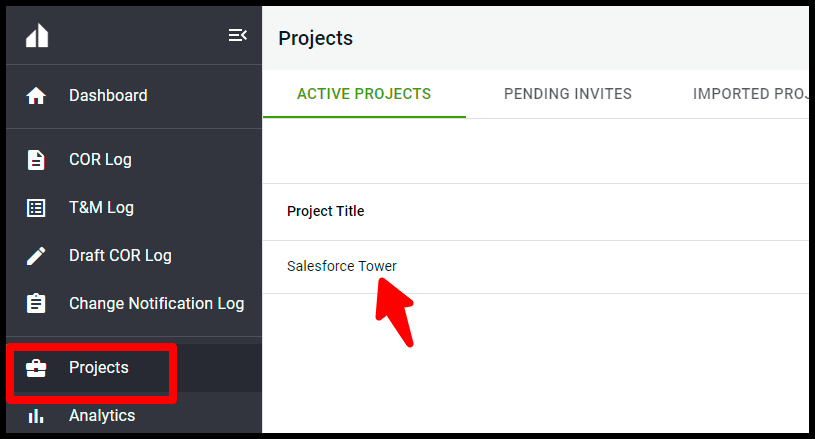Switch to the Imported Projects tab

(750, 94)
